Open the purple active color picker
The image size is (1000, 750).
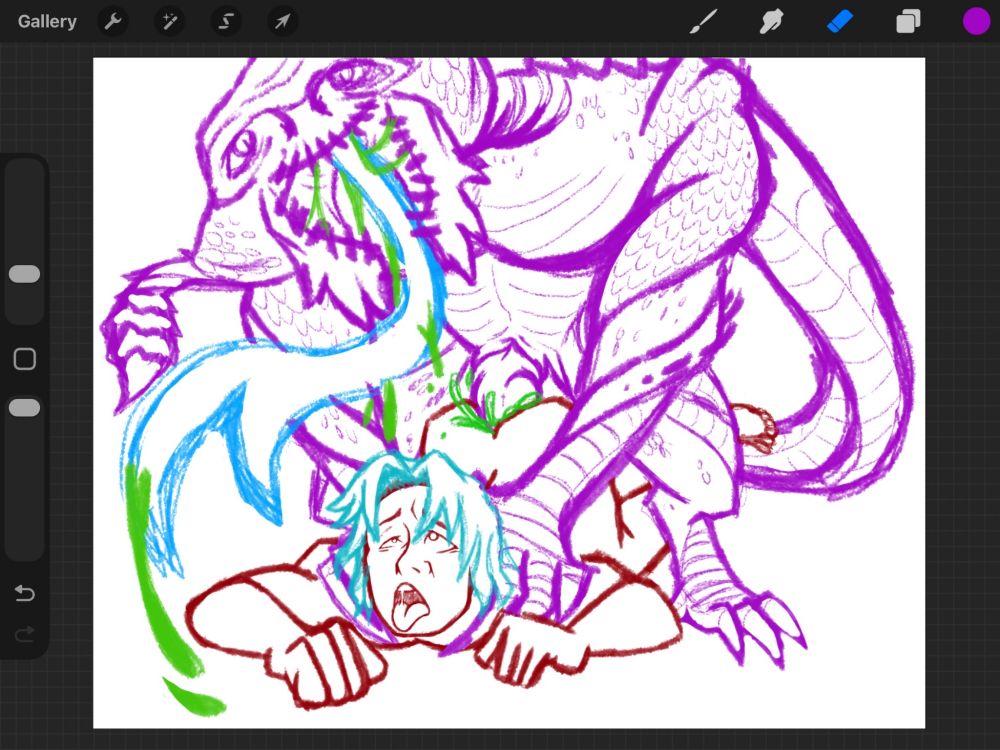pos(976,22)
